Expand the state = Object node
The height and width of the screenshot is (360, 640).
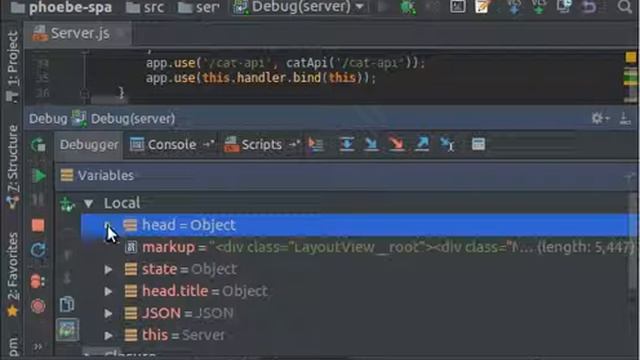pos(108,269)
